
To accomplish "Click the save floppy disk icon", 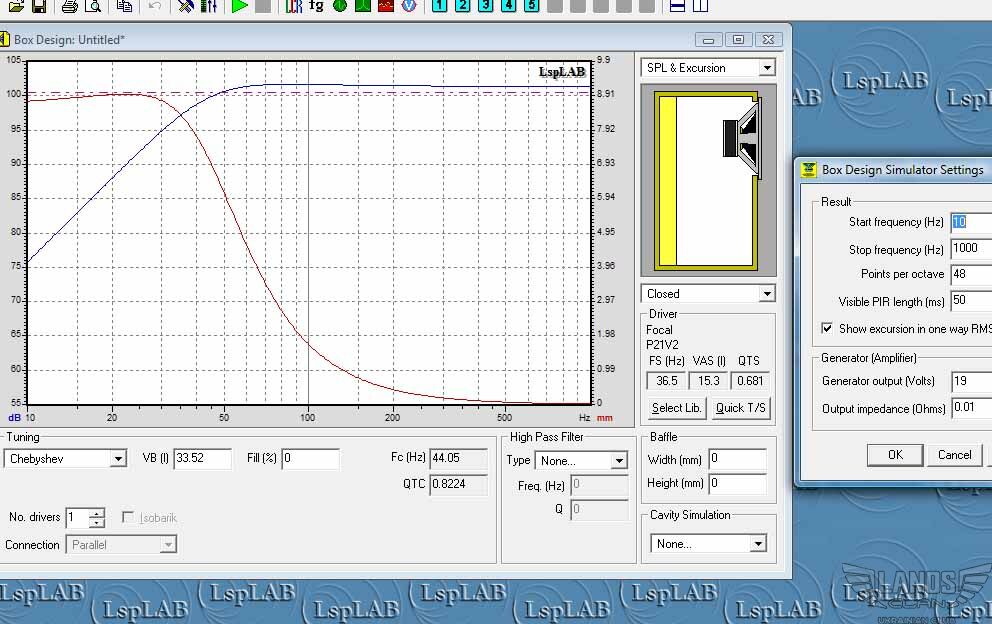I will (39, 6).
